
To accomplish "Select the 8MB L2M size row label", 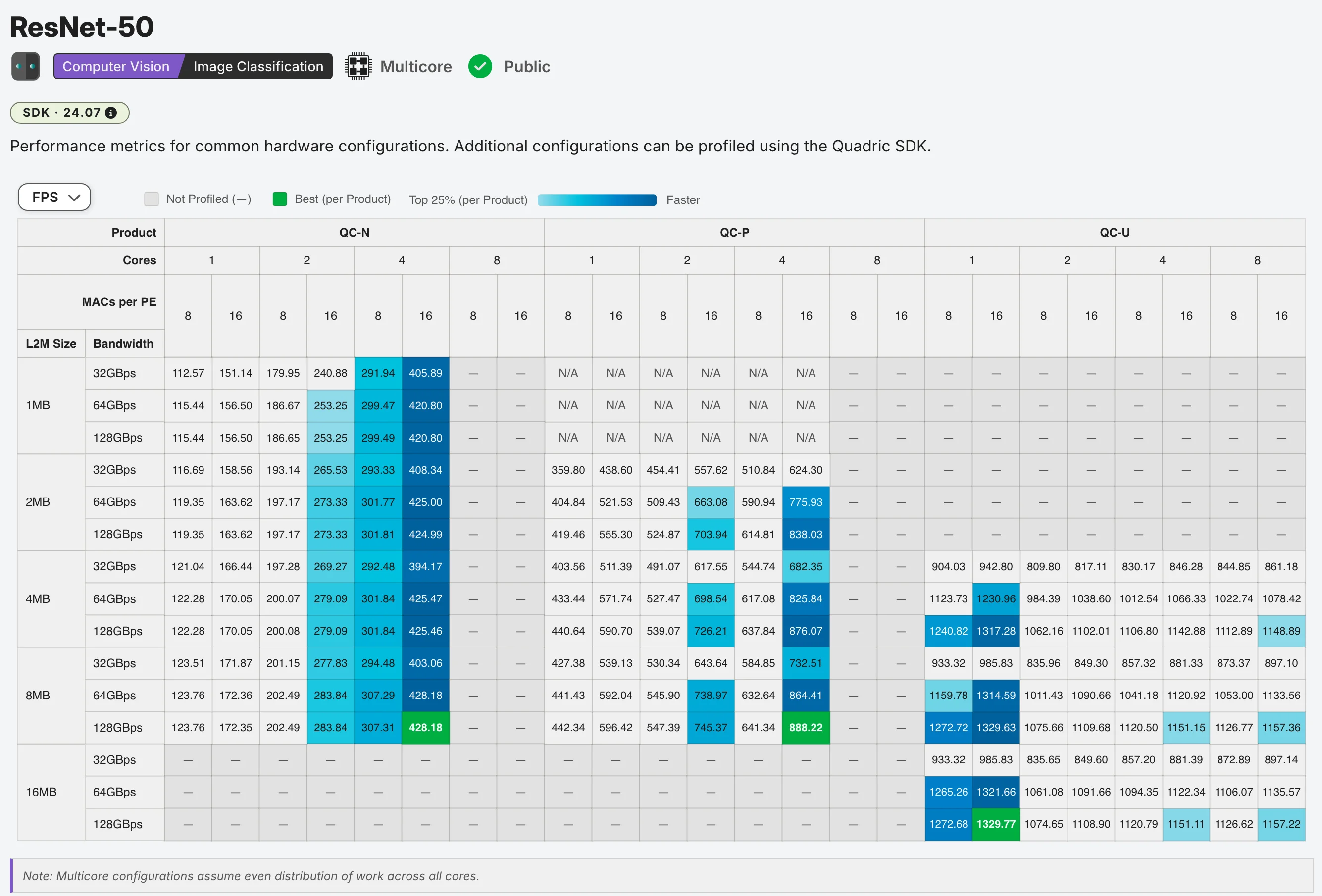I will pos(51,696).
